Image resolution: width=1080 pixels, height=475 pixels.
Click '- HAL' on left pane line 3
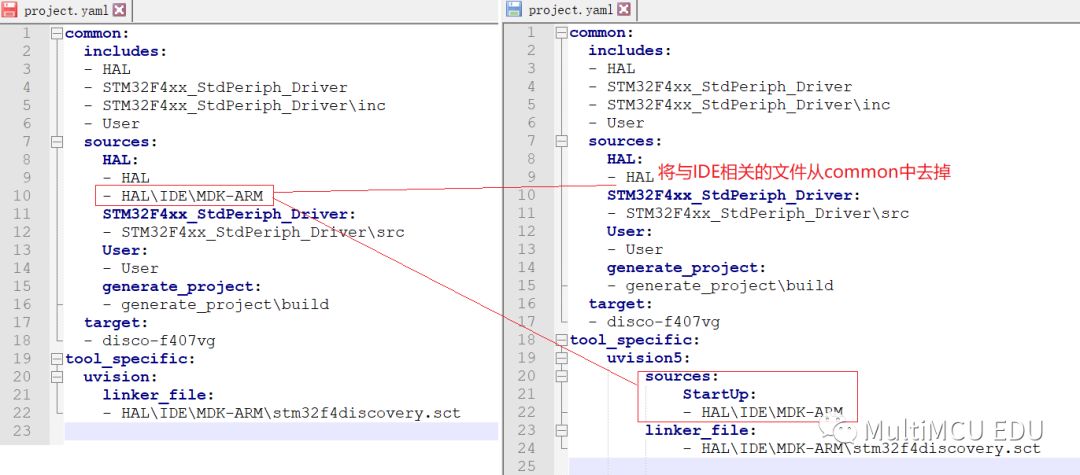pyautogui.click(x=107, y=69)
